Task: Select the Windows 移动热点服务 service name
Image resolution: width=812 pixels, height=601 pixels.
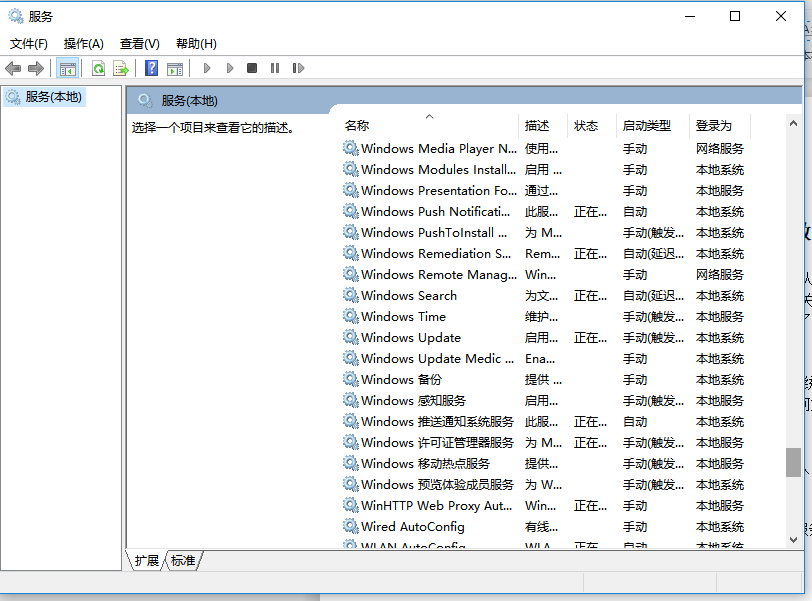Action: pos(425,464)
